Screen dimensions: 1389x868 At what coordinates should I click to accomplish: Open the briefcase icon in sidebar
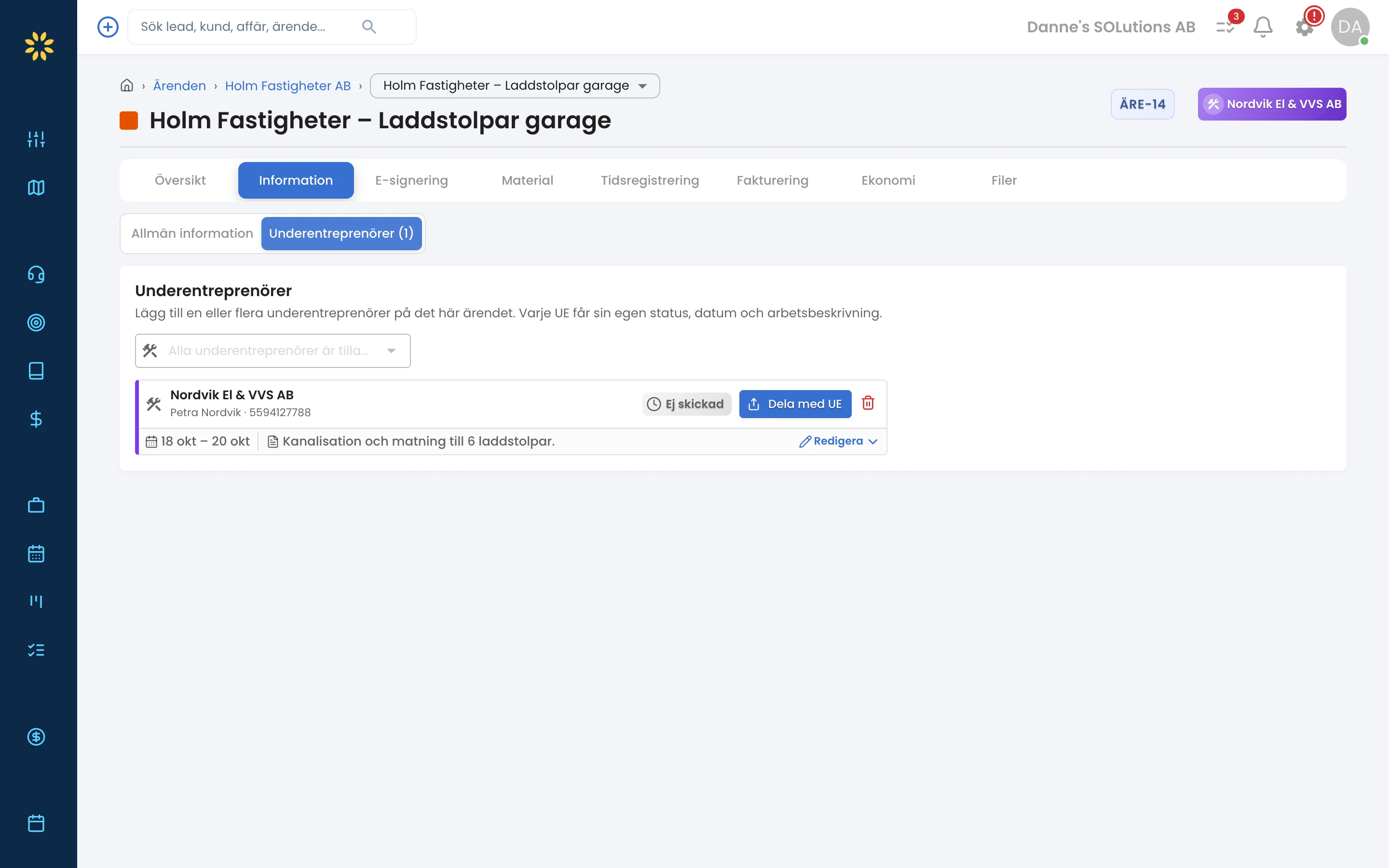(36, 505)
